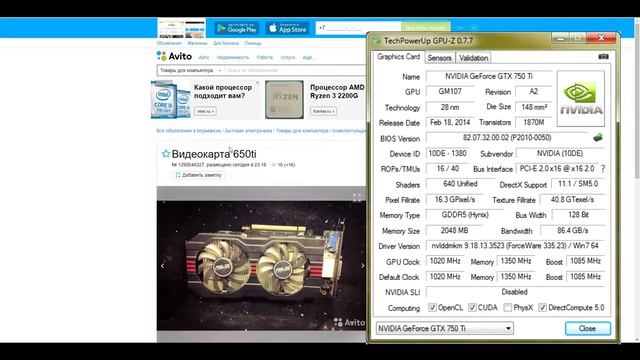Select the Graphics Card tab

(398, 57)
